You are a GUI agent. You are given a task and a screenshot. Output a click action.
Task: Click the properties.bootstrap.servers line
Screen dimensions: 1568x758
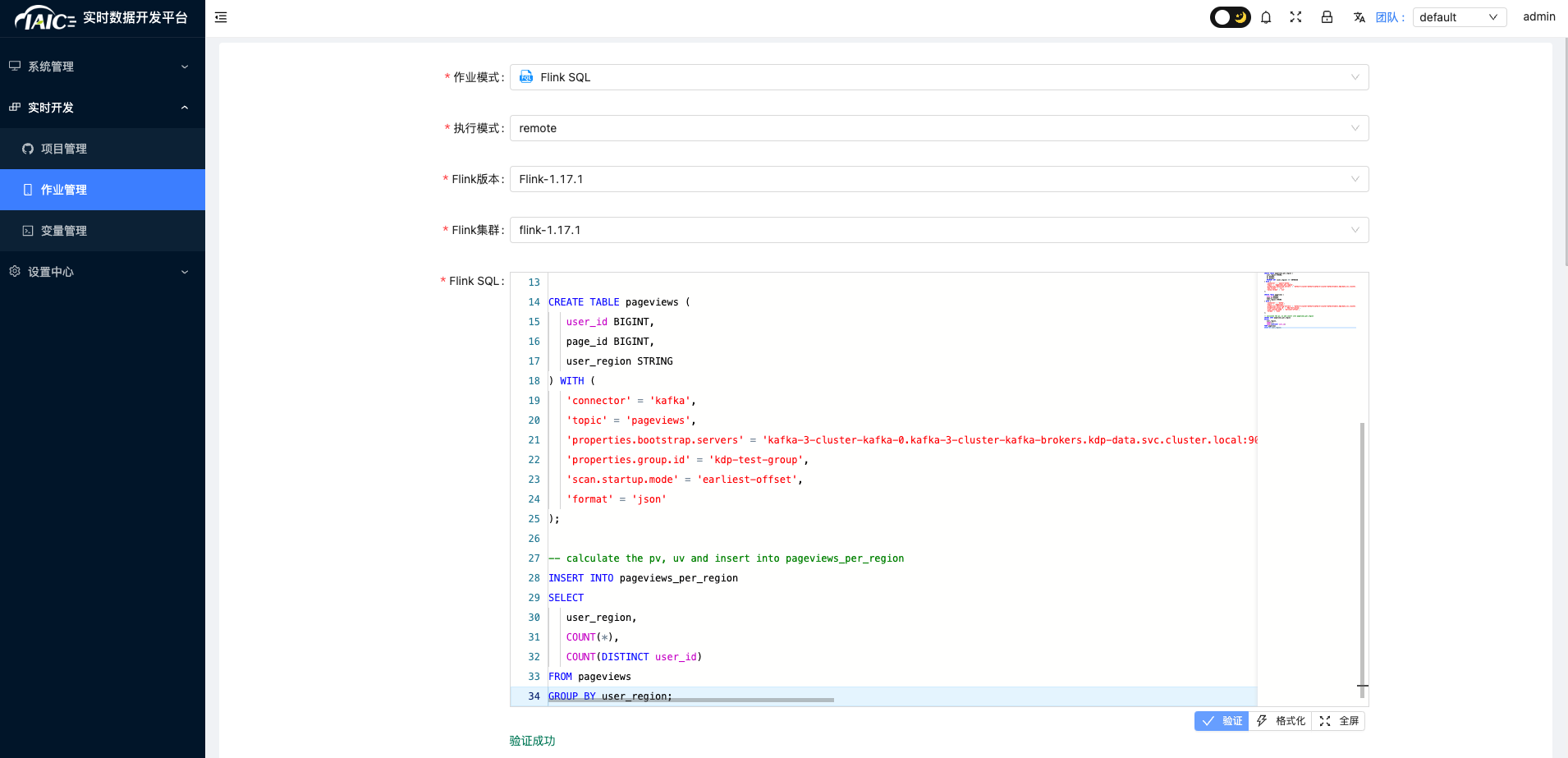(911, 440)
